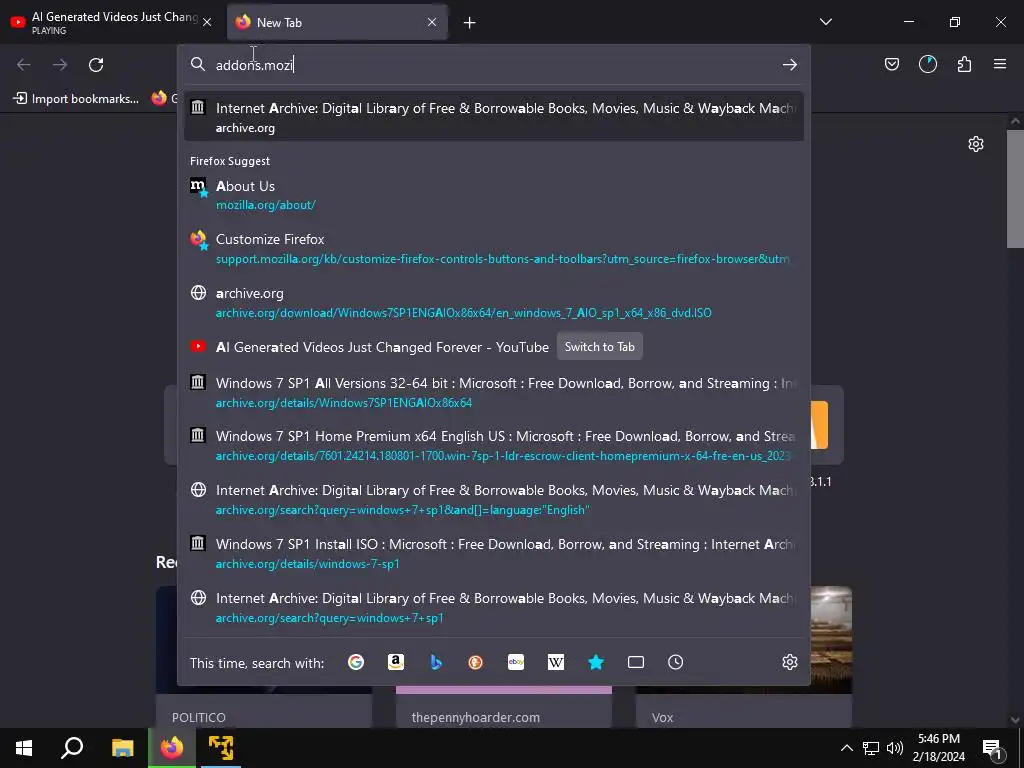
Task: Open the archive.org Windows 7 ISO download suggestion
Action: (494, 302)
